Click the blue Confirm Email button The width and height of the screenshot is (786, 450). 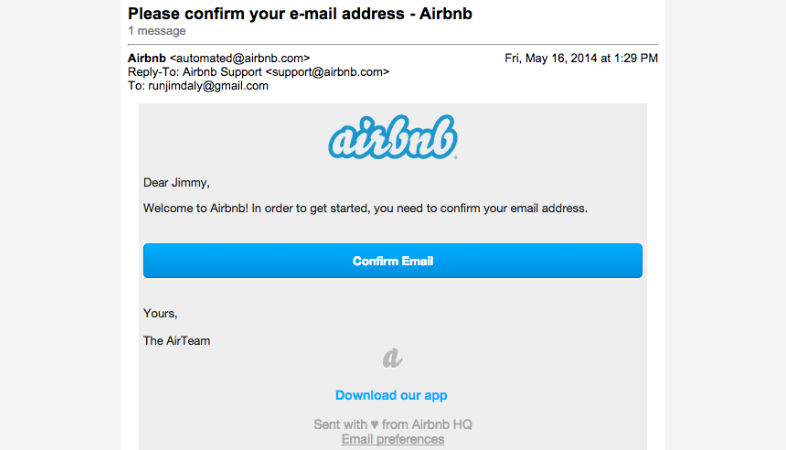(x=392, y=261)
